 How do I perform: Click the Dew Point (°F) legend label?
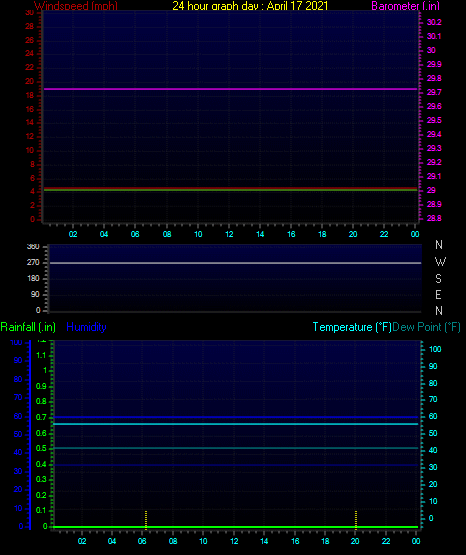tap(426, 327)
